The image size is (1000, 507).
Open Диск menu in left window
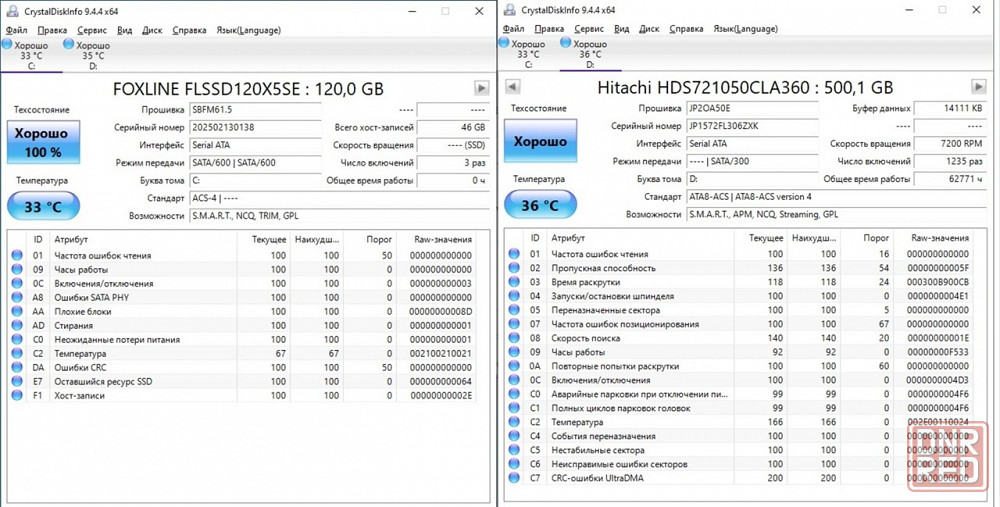point(152,30)
